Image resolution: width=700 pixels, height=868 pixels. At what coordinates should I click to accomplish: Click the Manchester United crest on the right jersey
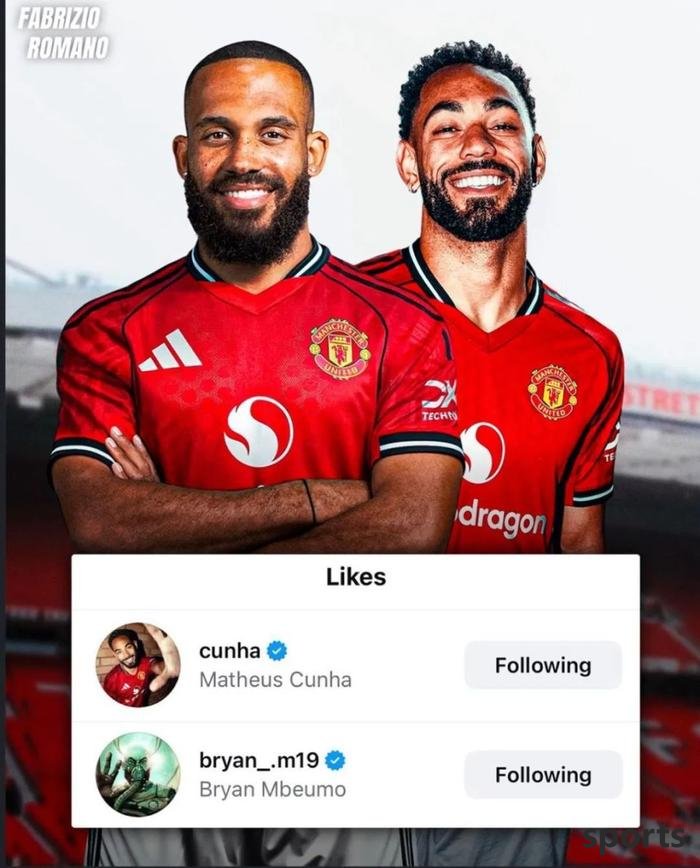tap(553, 392)
